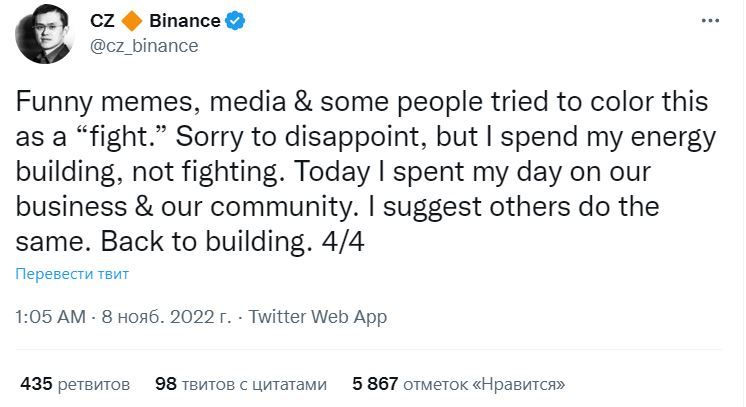Open the CZ display name profile link
This screenshot has width=746, height=407.
[x=102, y=22]
